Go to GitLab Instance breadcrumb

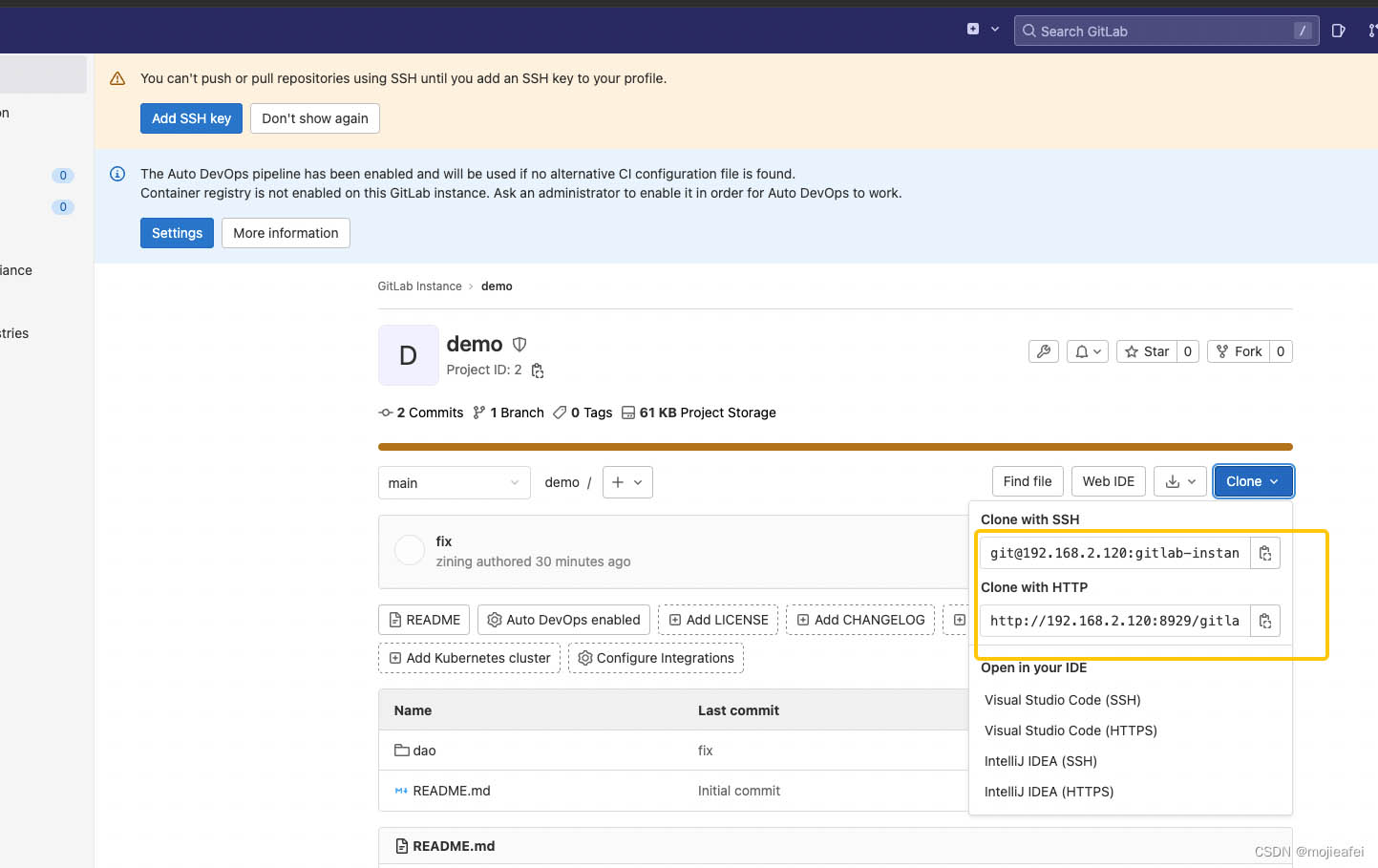point(419,286)
